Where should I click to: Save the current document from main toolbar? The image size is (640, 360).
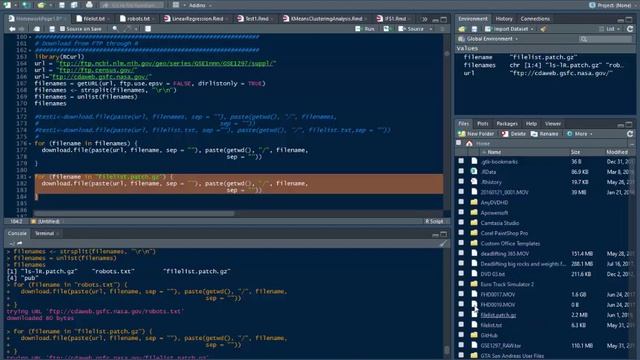coord(62,5)
